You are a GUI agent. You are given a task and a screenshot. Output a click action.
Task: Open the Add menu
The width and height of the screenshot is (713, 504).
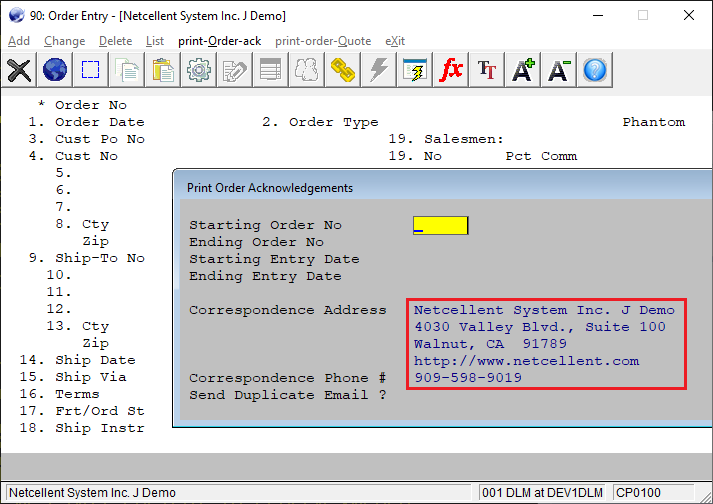[x=19, y=41]
